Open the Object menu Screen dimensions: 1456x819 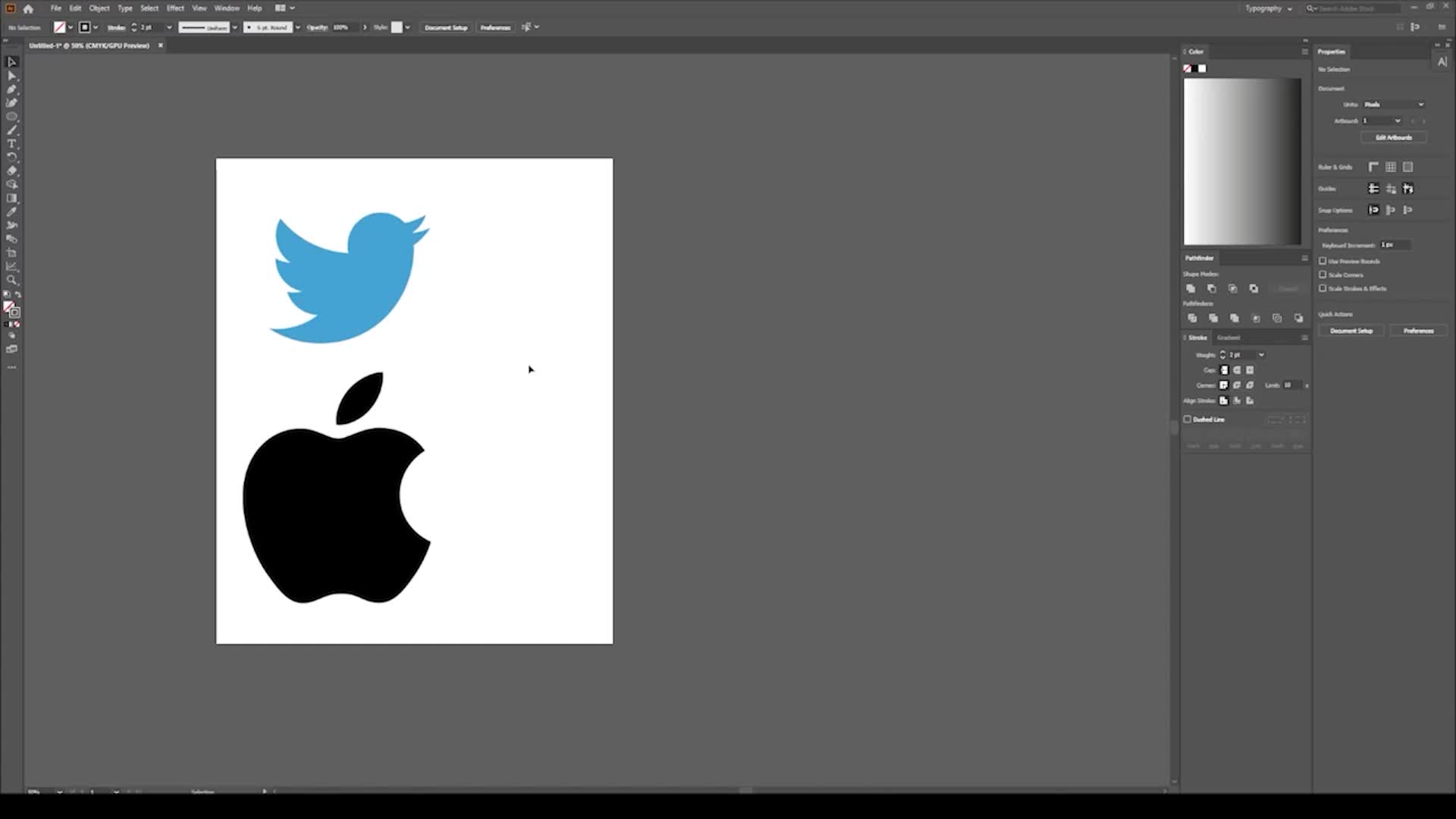coord(99,8)
